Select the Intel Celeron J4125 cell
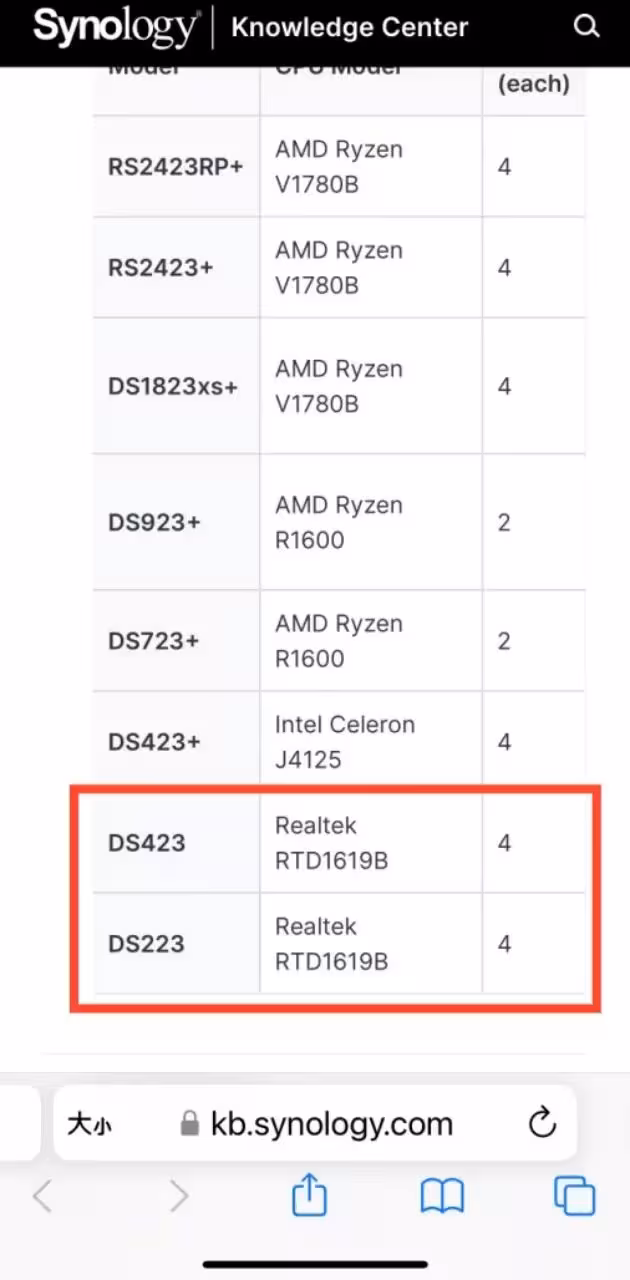This screenshot has width=630, height=1280. click(371, 742)
